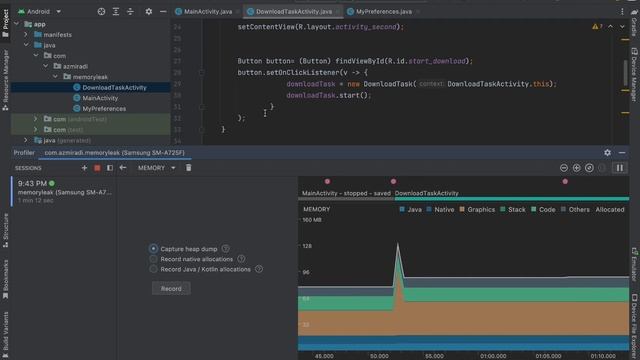Click the Graphics legend color swatch
The width and height of the screenshot is (640, 360).
pos(462,209)
